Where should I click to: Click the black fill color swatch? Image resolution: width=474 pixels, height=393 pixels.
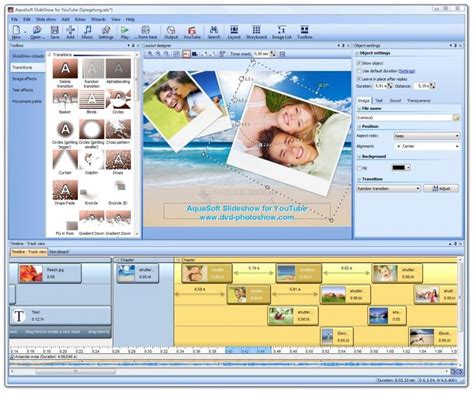(x=398, y=168)
